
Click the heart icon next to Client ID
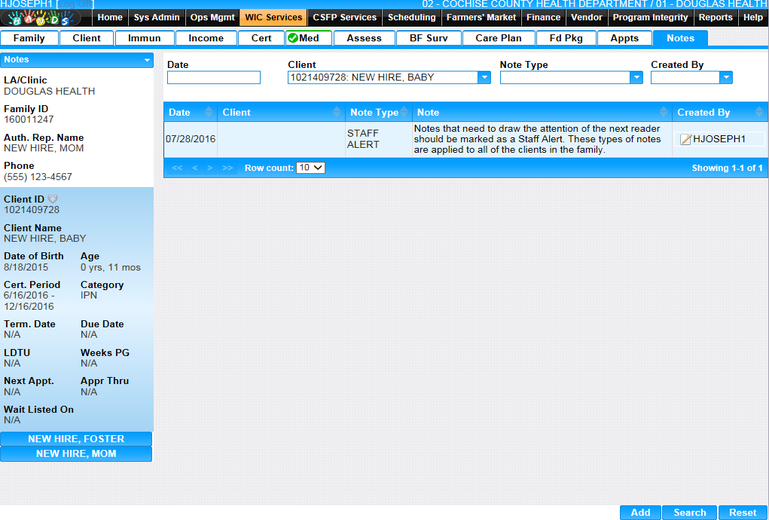point(53,199)
